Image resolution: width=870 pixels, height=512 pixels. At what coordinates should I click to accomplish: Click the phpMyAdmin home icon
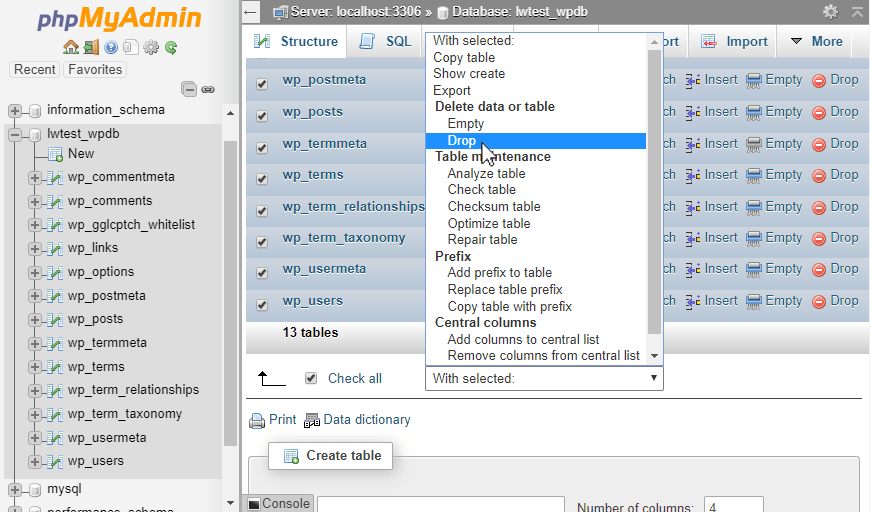click(x=70, y=48)
